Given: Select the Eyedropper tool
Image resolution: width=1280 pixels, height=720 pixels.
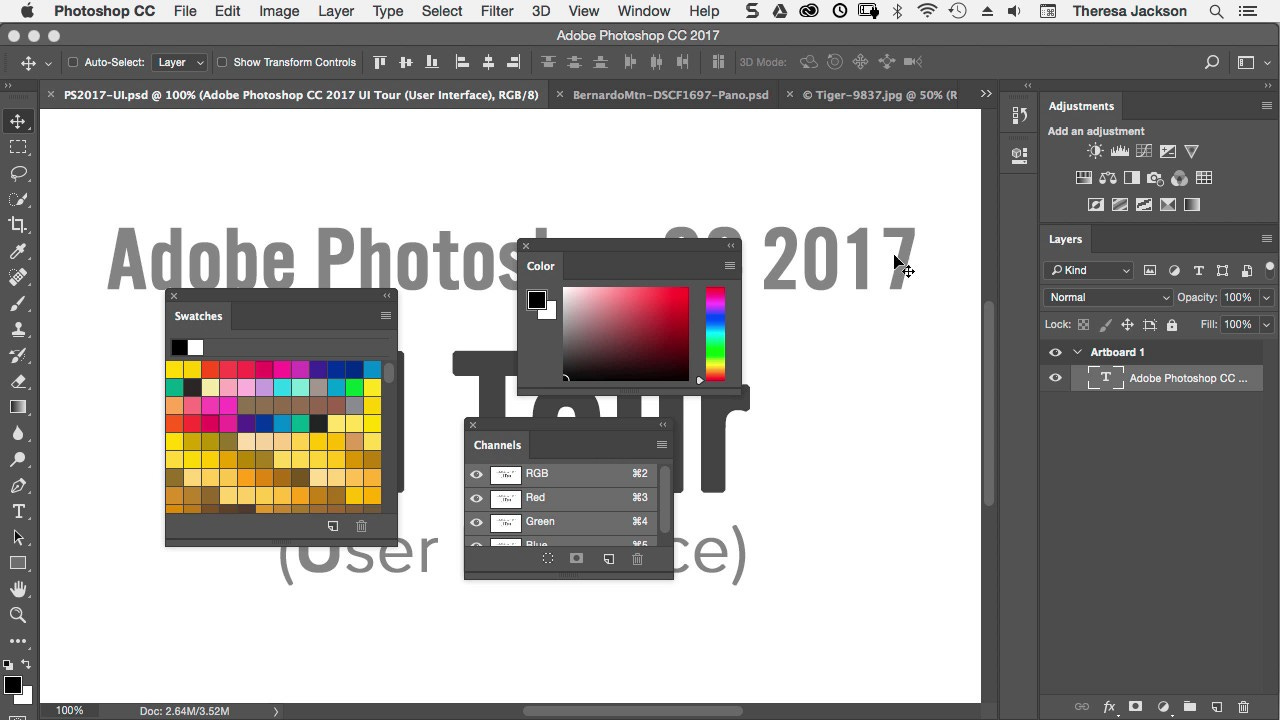Looking at the screenshot, I should coord(18,251).
